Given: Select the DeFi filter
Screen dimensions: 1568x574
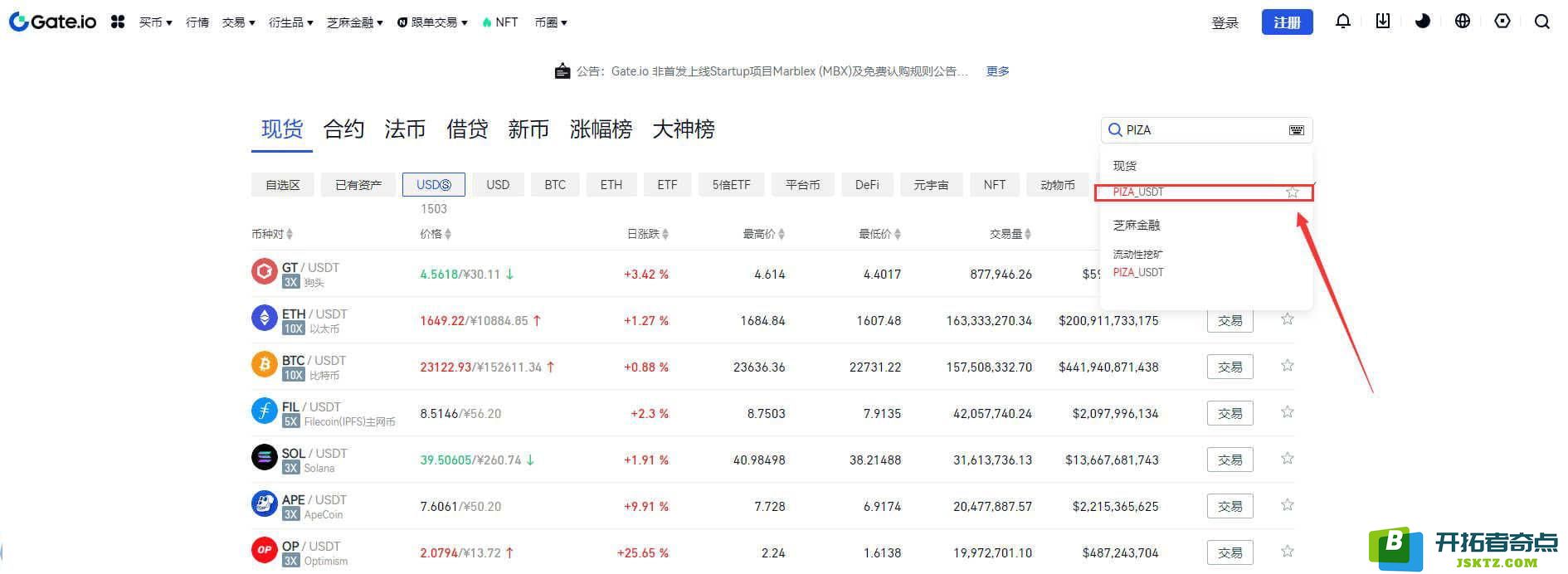Looking at the screenshot, I should (867, 185).
